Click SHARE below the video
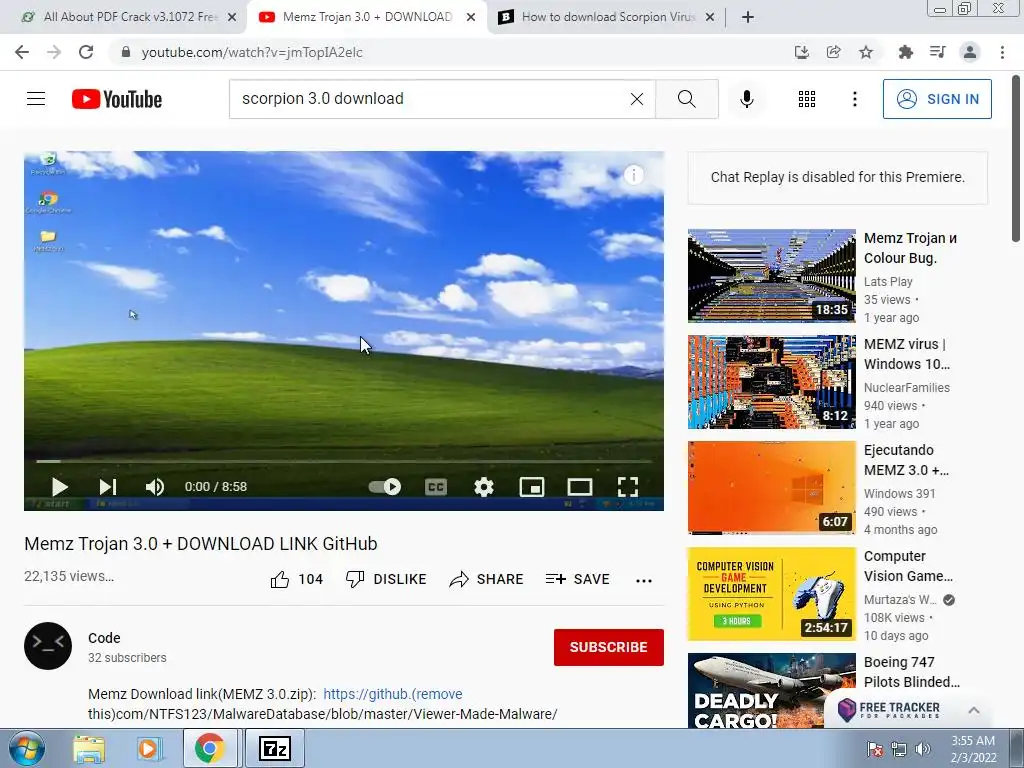This screenshot has height=768, width=1024. [487, 579]
